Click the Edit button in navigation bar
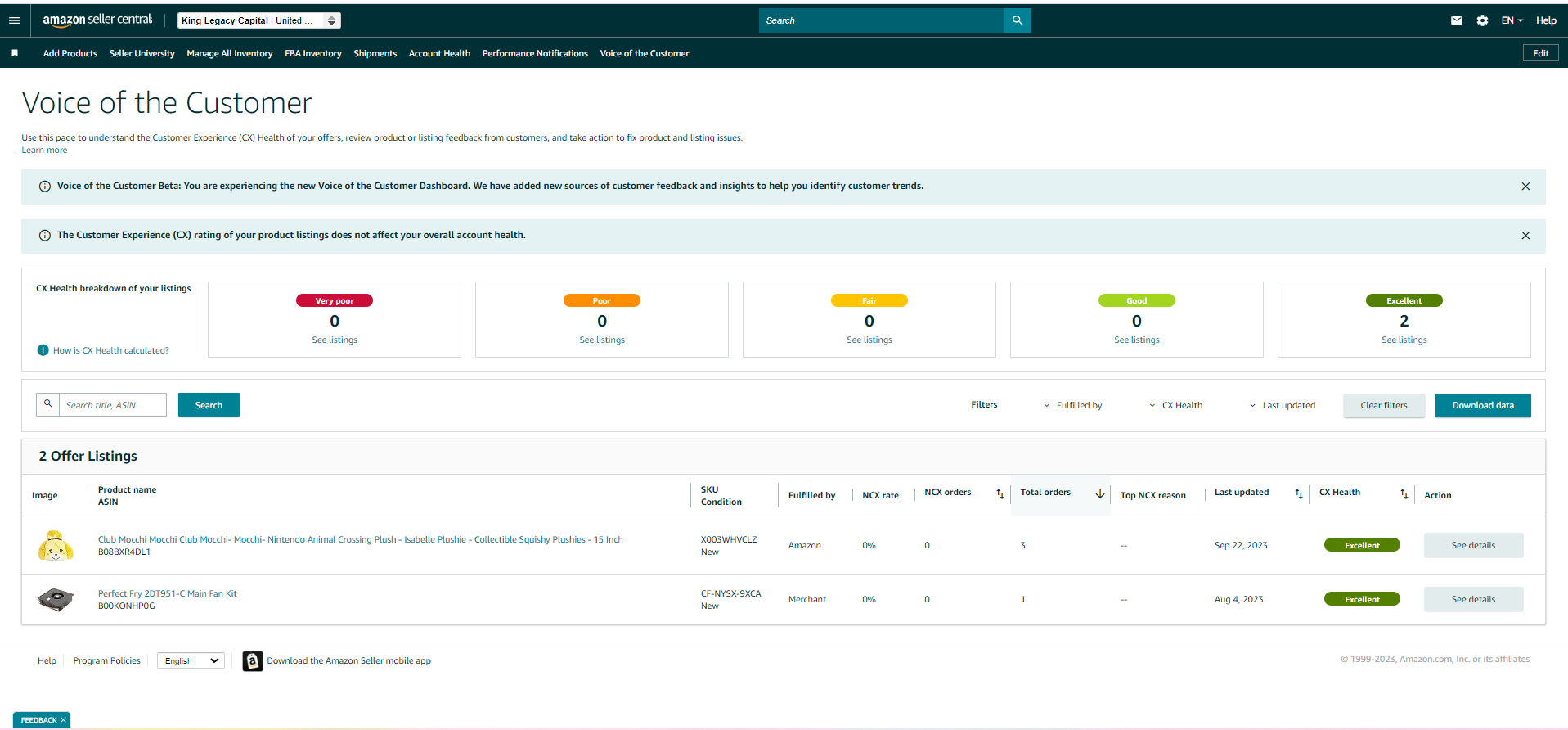 1541,53
